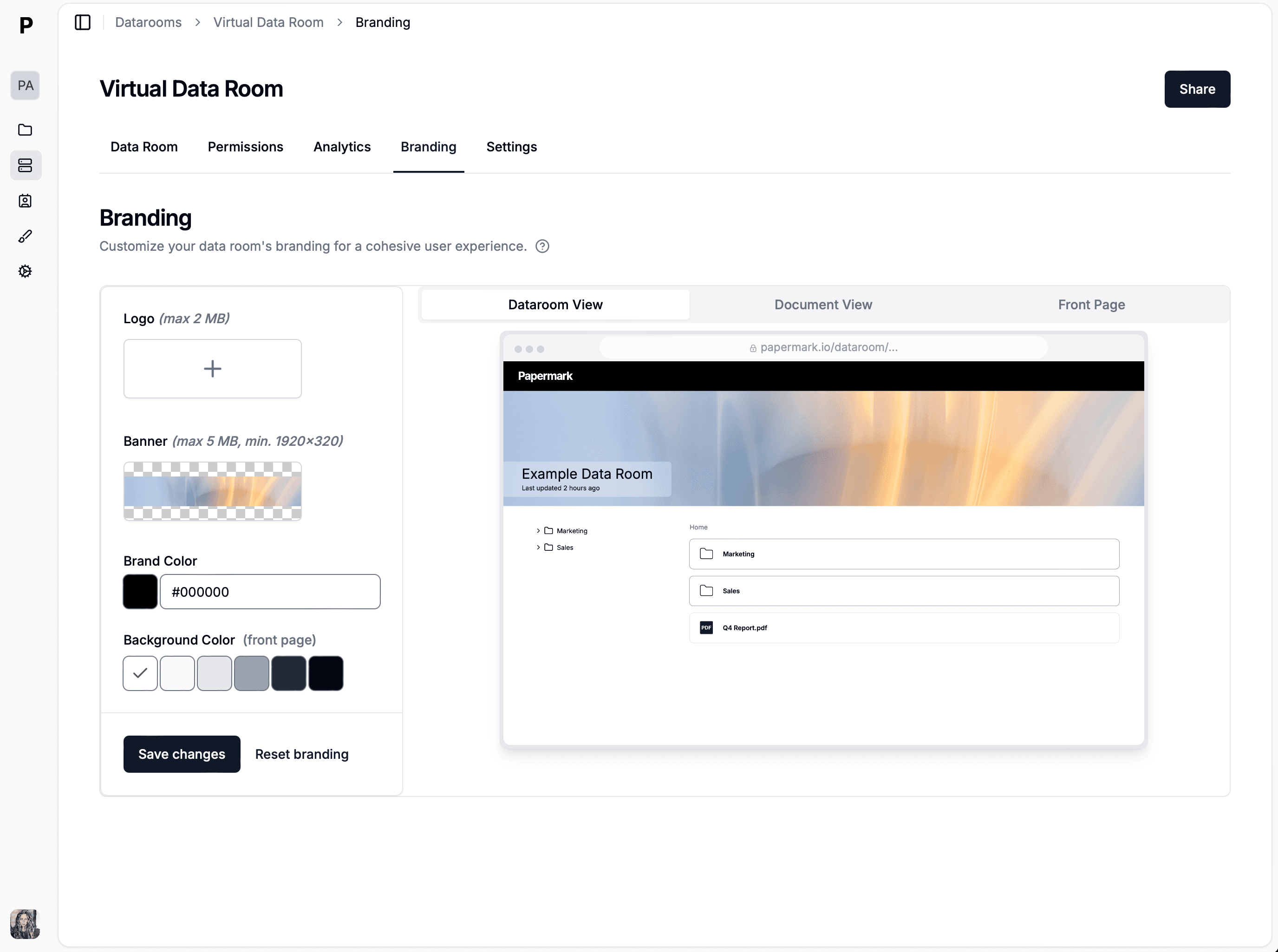
Task: Click the Papermark P logo
Action: point(26,25)
